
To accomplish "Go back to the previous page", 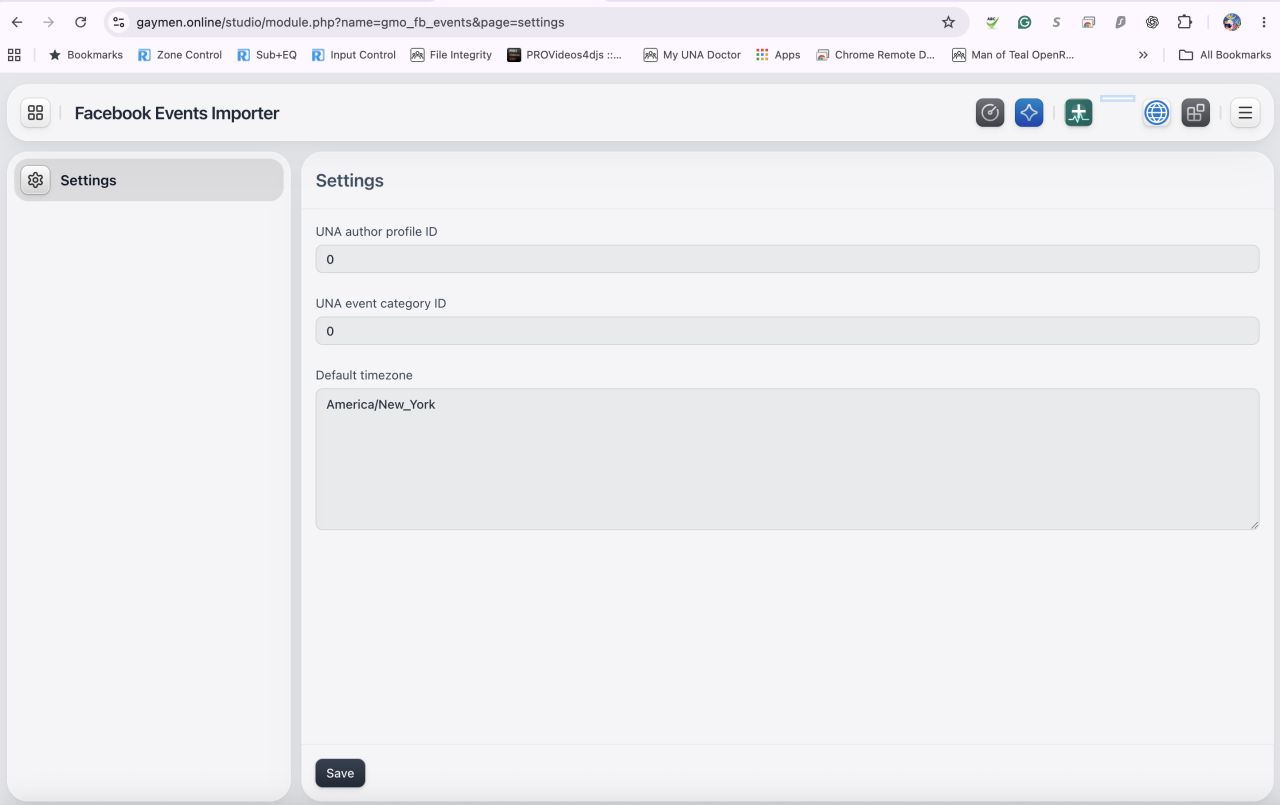I will coord(17,22).
